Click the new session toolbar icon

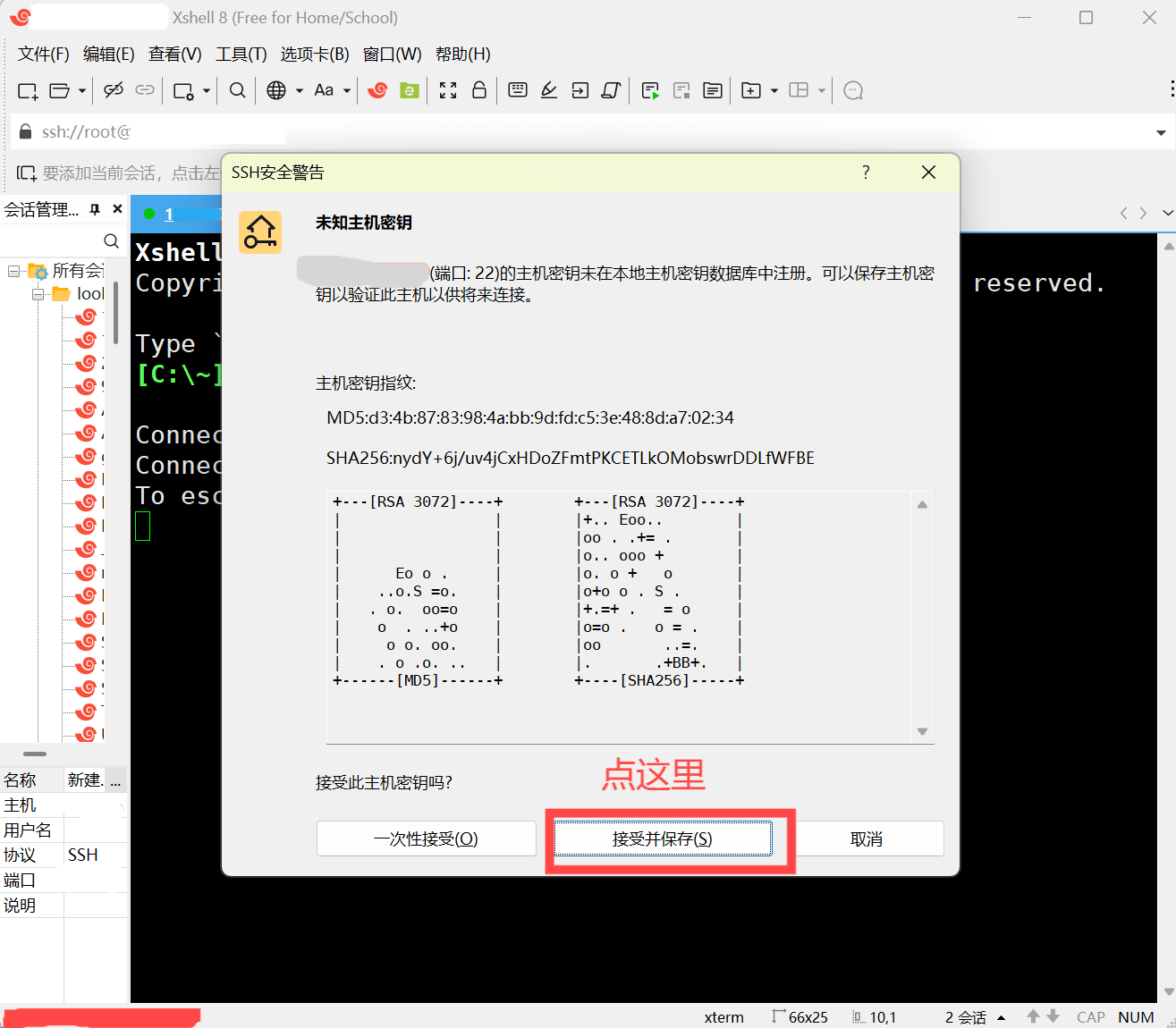28,90
